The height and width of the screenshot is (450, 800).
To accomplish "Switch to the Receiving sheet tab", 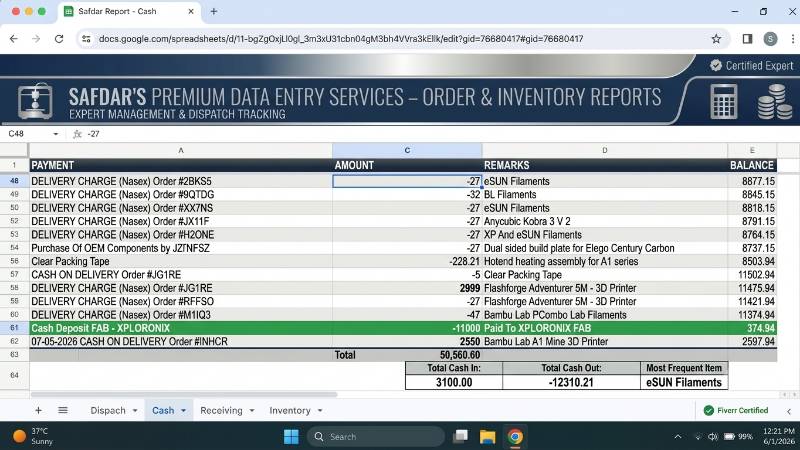I will [x=221, y=410].
